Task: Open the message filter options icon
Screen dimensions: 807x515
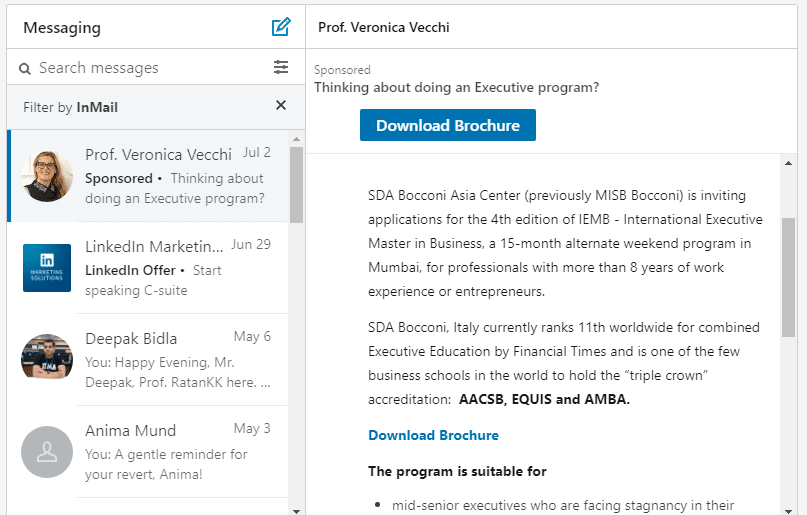Action: click(281, 67)
